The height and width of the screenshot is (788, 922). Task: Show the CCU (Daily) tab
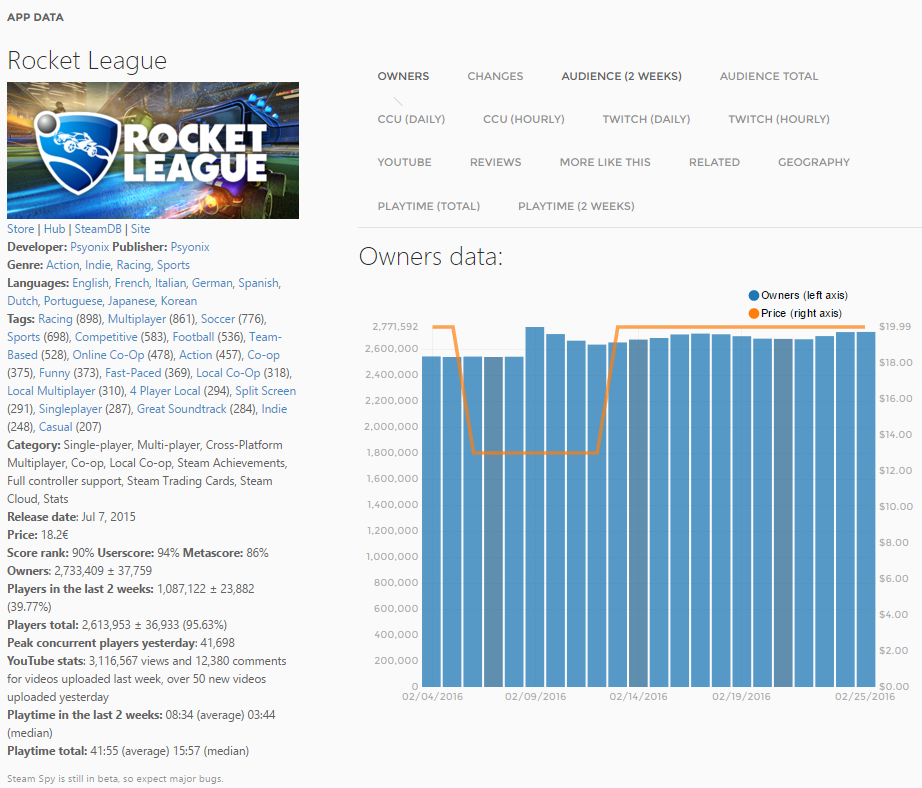pos(411,119)
